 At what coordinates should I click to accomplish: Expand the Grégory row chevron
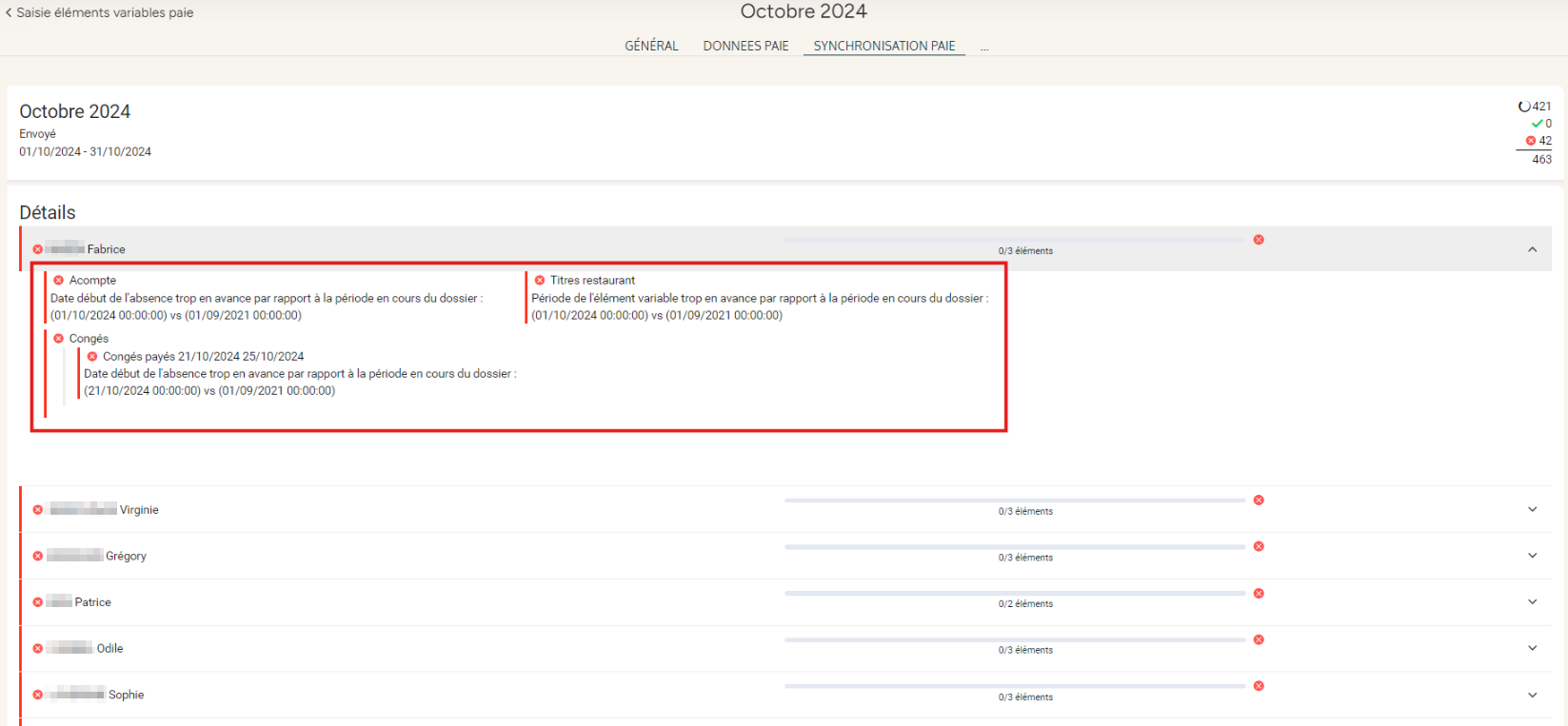(x=1532, y=556)
